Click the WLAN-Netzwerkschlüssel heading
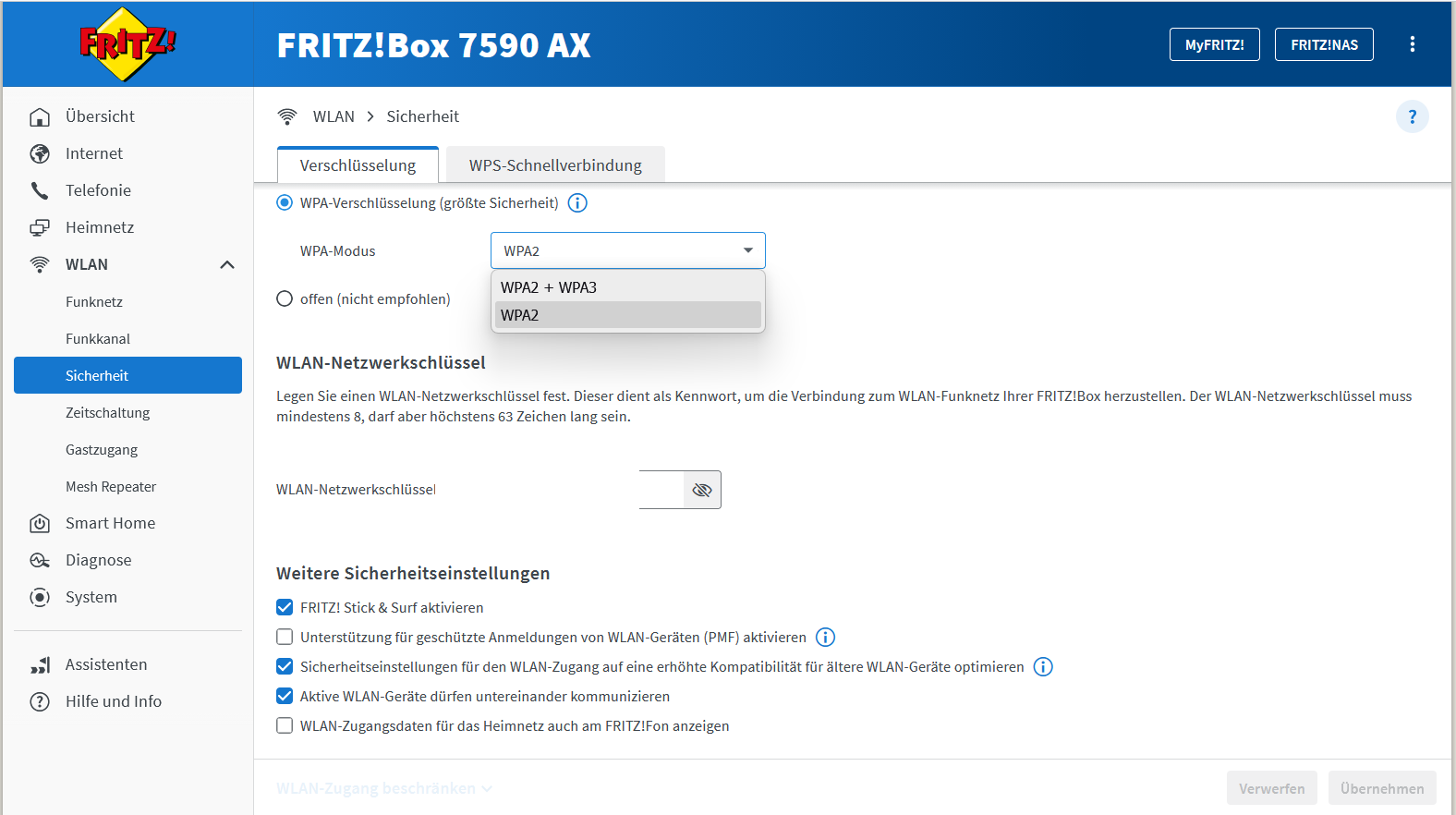 click(x=381, y=362)
